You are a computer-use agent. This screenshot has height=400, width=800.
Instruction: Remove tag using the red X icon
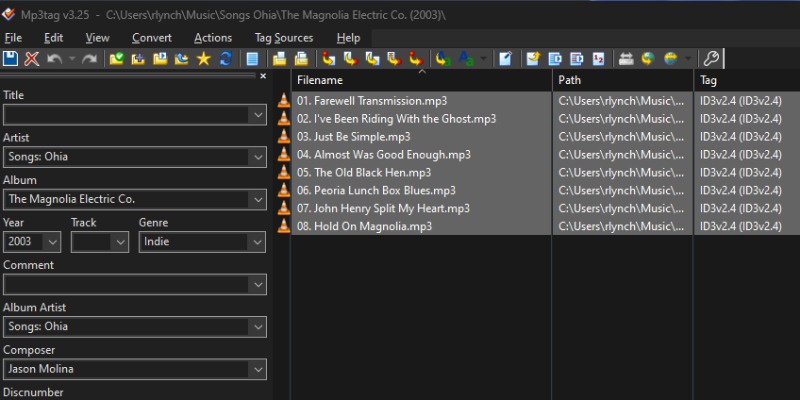click(x=32, y=59)
